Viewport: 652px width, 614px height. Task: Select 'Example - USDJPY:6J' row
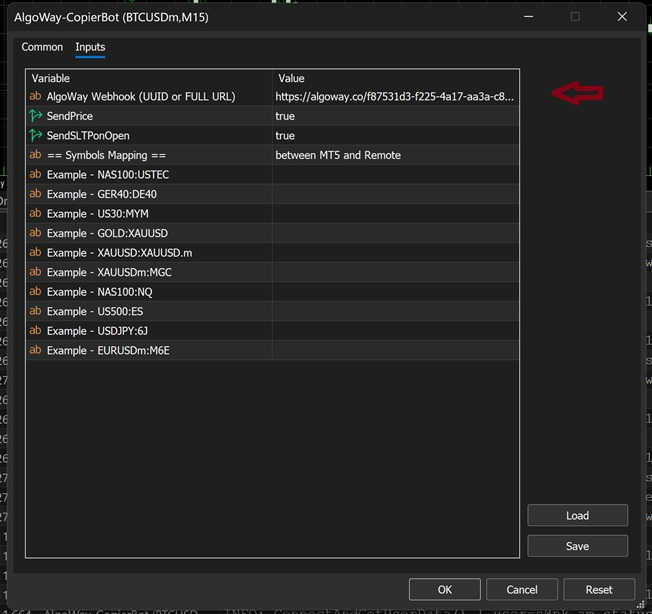[x=272, y=331]
